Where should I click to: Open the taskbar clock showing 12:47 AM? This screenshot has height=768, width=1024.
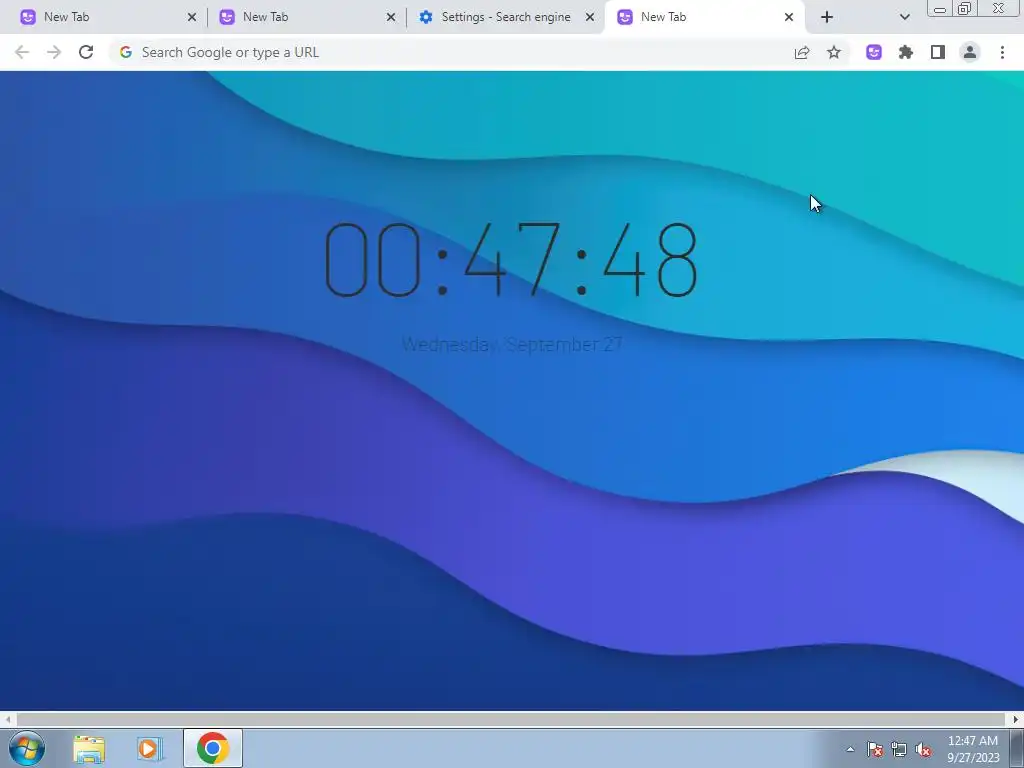[x=972, y=749]
